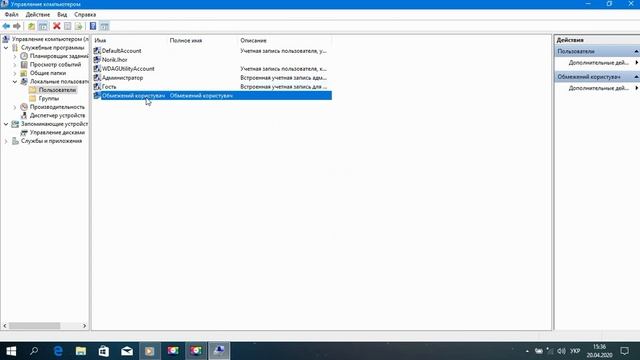The width and height of the screenshot is (640, 360).
Task: Open taskbar Search magnifier
Action: [x=34, y=351]
